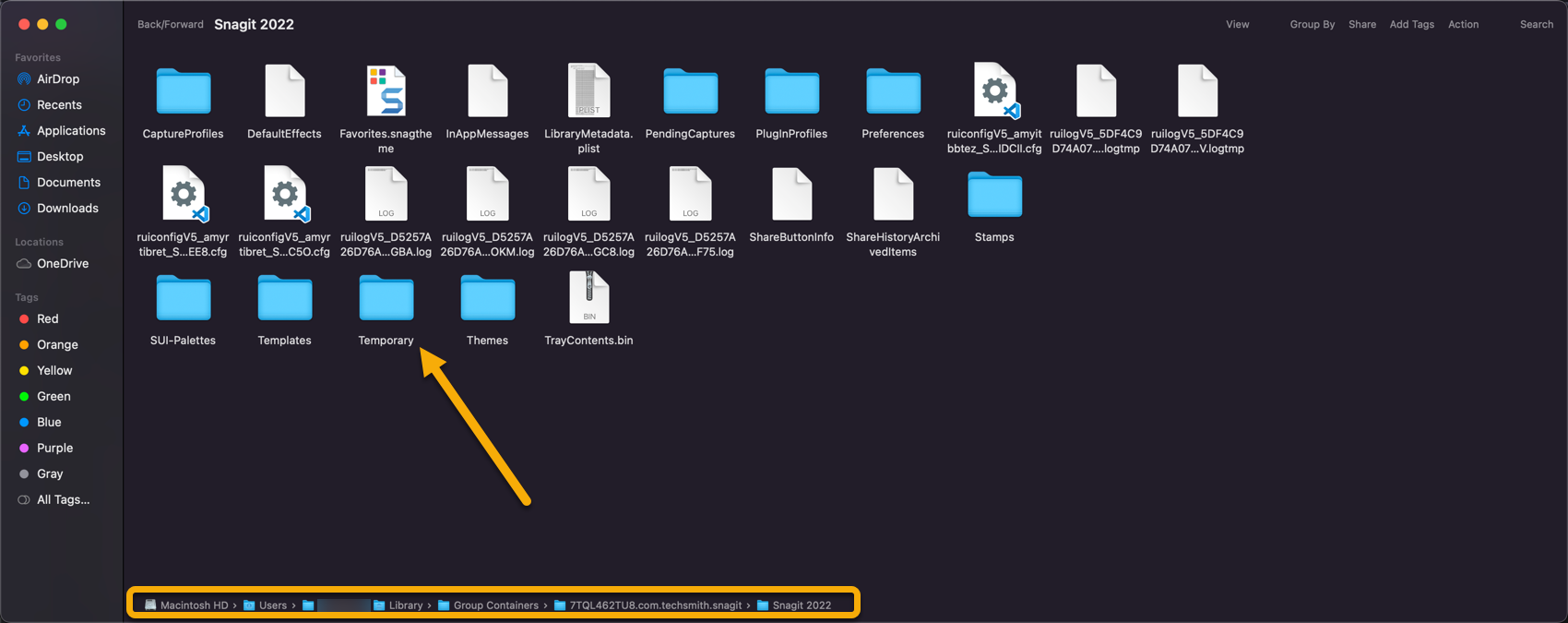Select the LibraryMetadata.plist file
Screen dimensions: 1568x623
[588, 91]
